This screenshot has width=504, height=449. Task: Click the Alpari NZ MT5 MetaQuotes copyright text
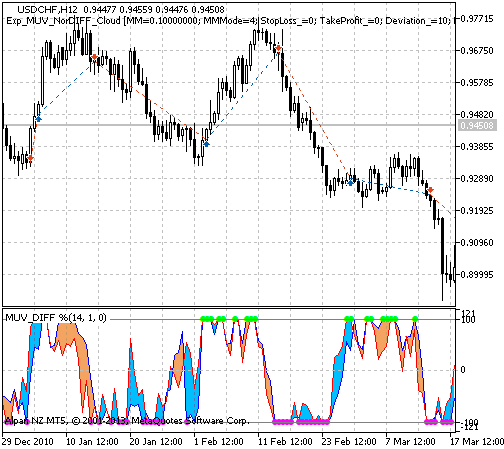(x=127, y=421)
